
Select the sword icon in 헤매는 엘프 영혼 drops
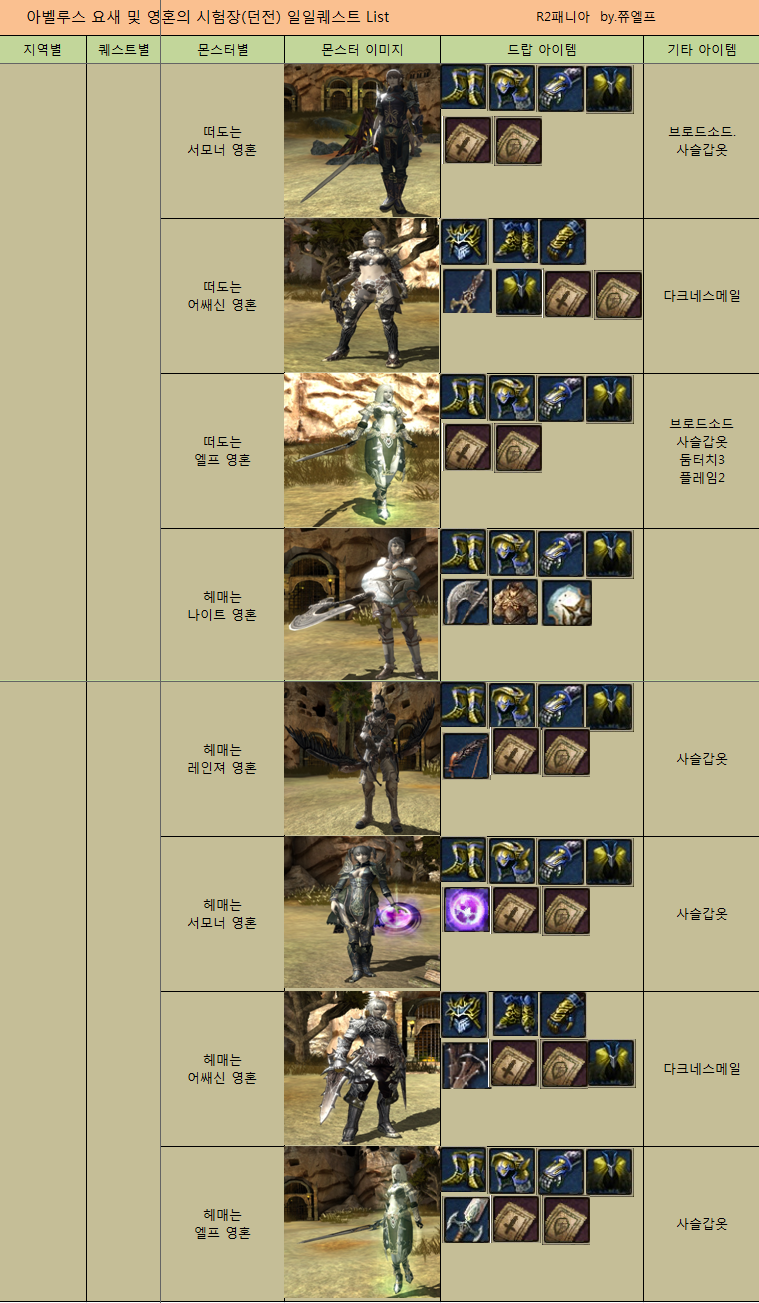[466, 1220]
